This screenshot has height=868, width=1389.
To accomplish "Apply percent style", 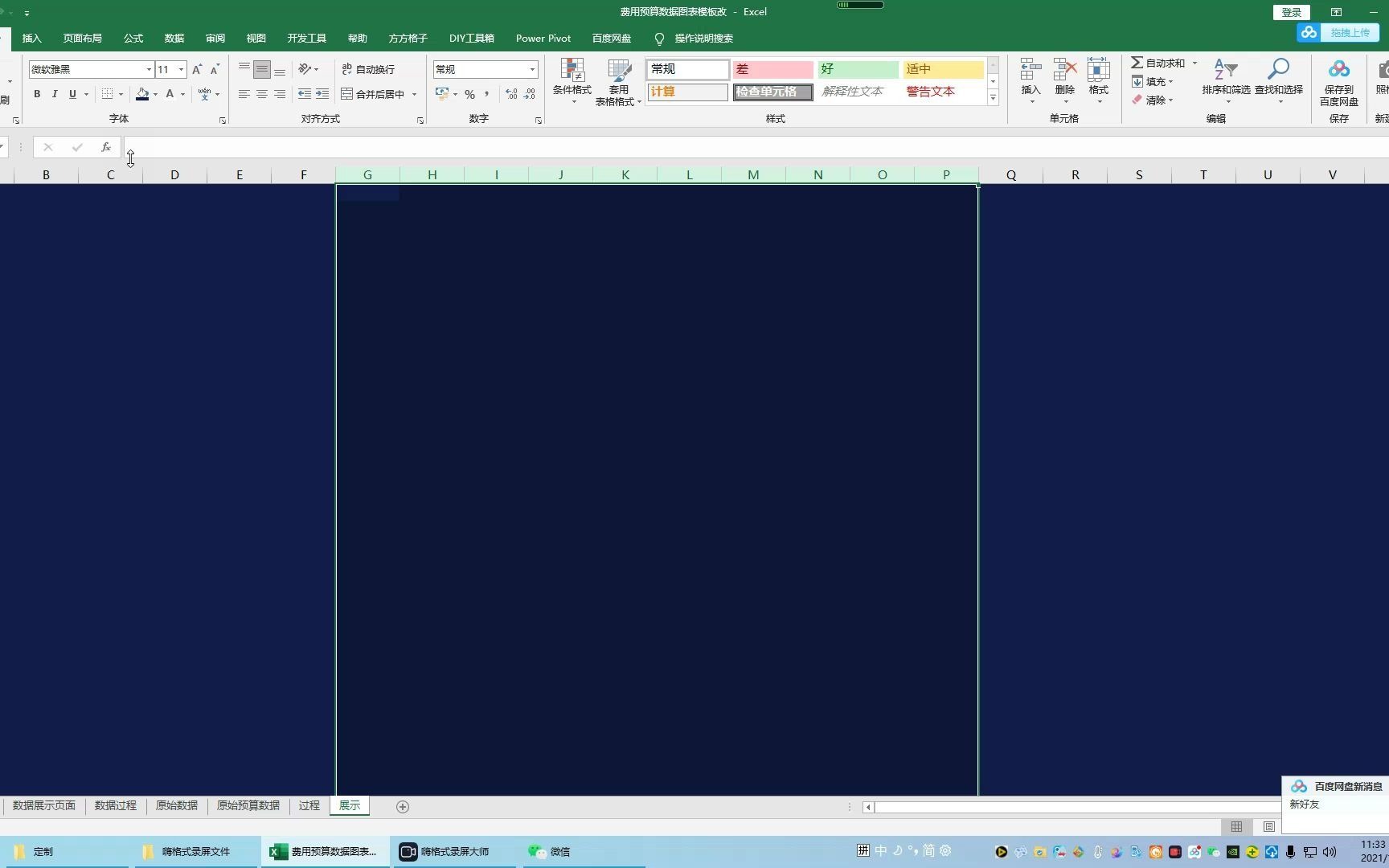I will point(469,95).
